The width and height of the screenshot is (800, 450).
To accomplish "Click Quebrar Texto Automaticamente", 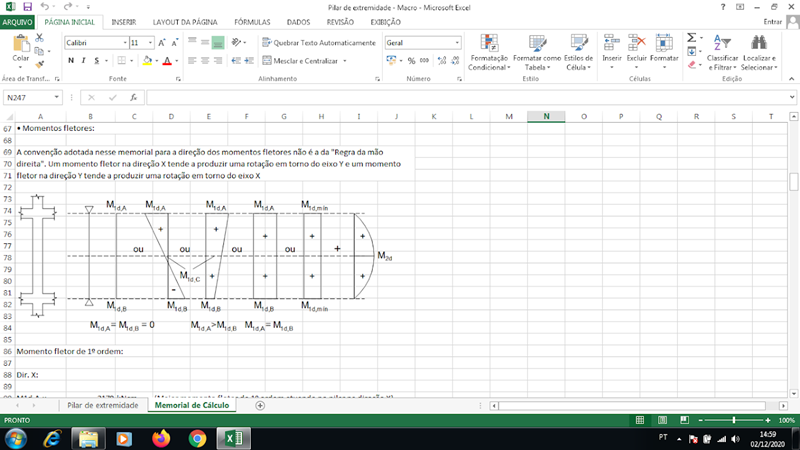I will point(319,43).
